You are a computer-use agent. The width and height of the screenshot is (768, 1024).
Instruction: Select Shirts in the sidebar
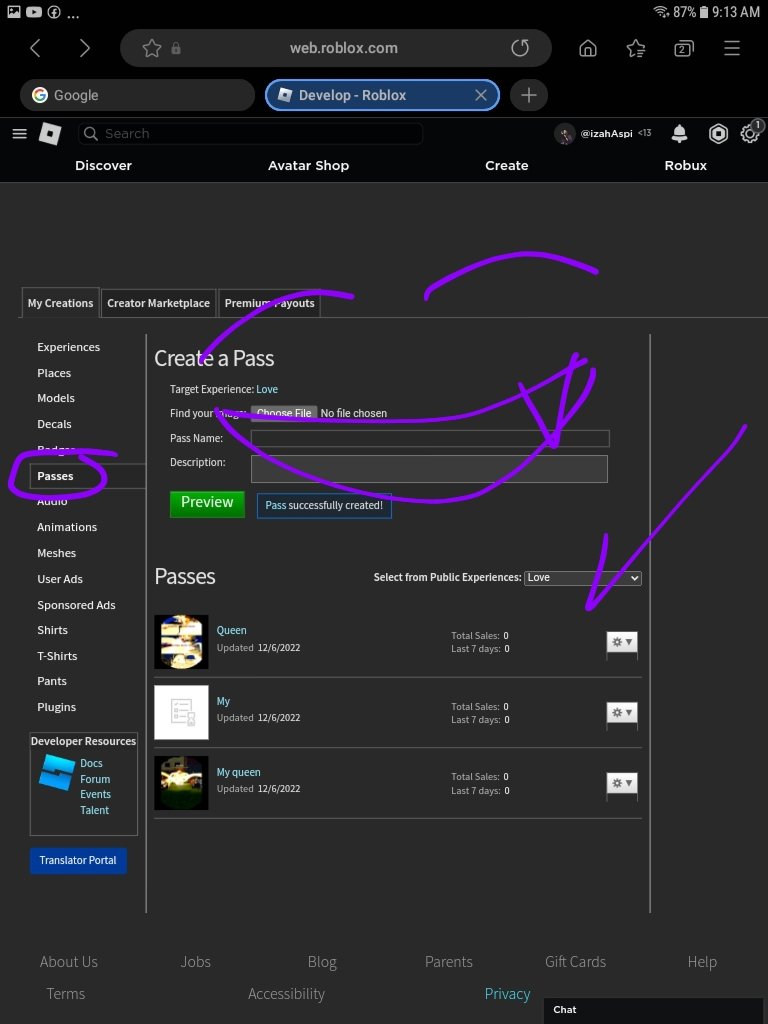pos(52,630)
